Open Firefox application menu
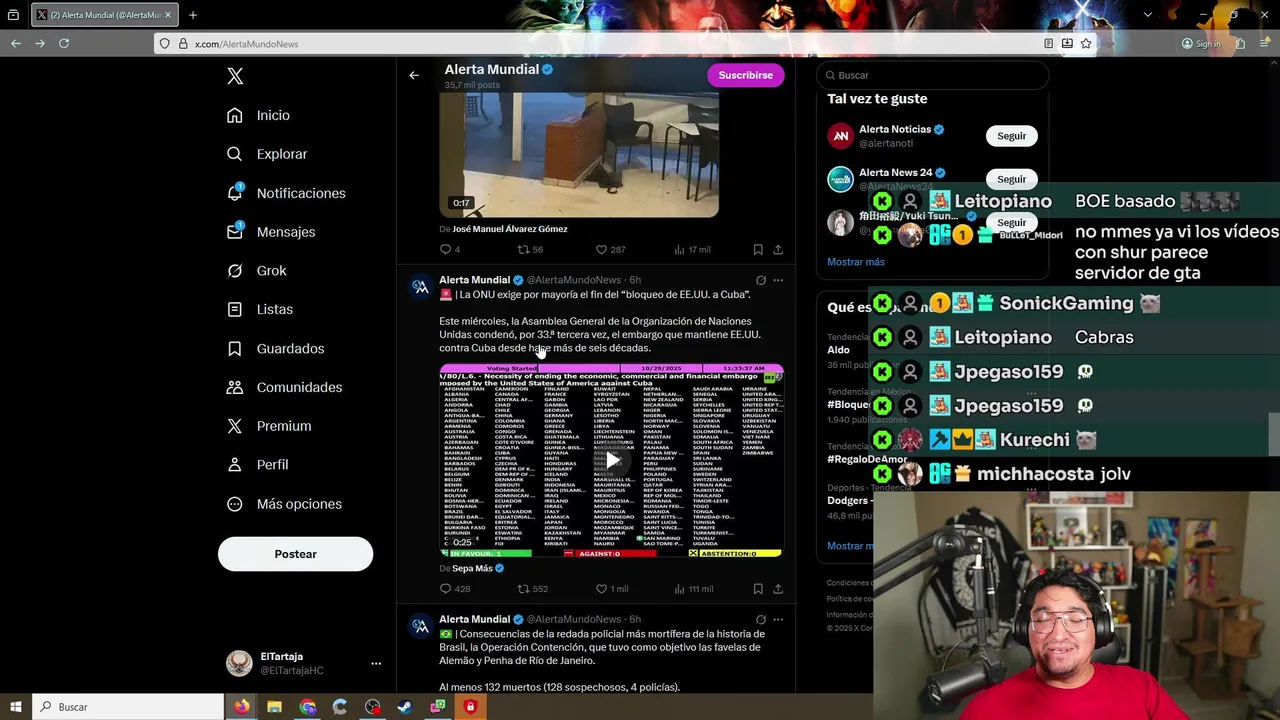 (x=1263, y=43)
